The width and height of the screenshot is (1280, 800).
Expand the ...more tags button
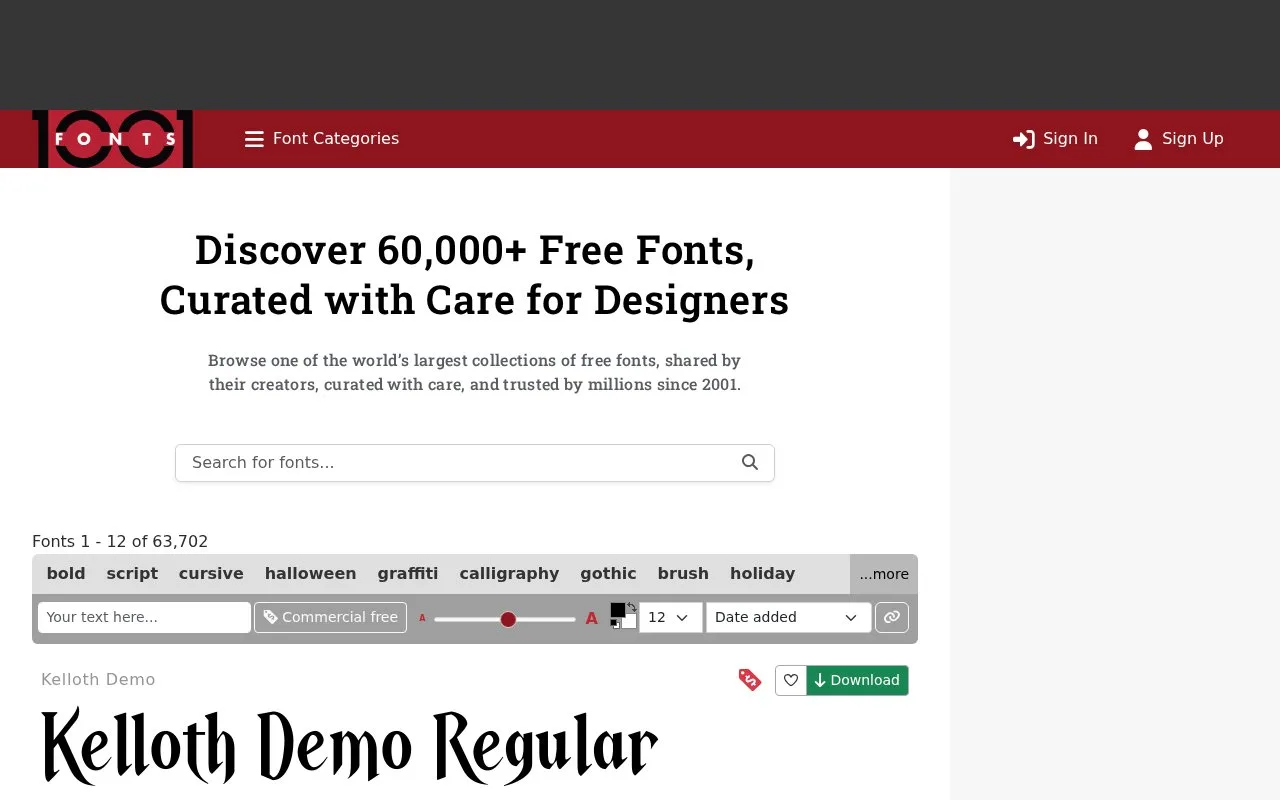(x=884, y=574)
